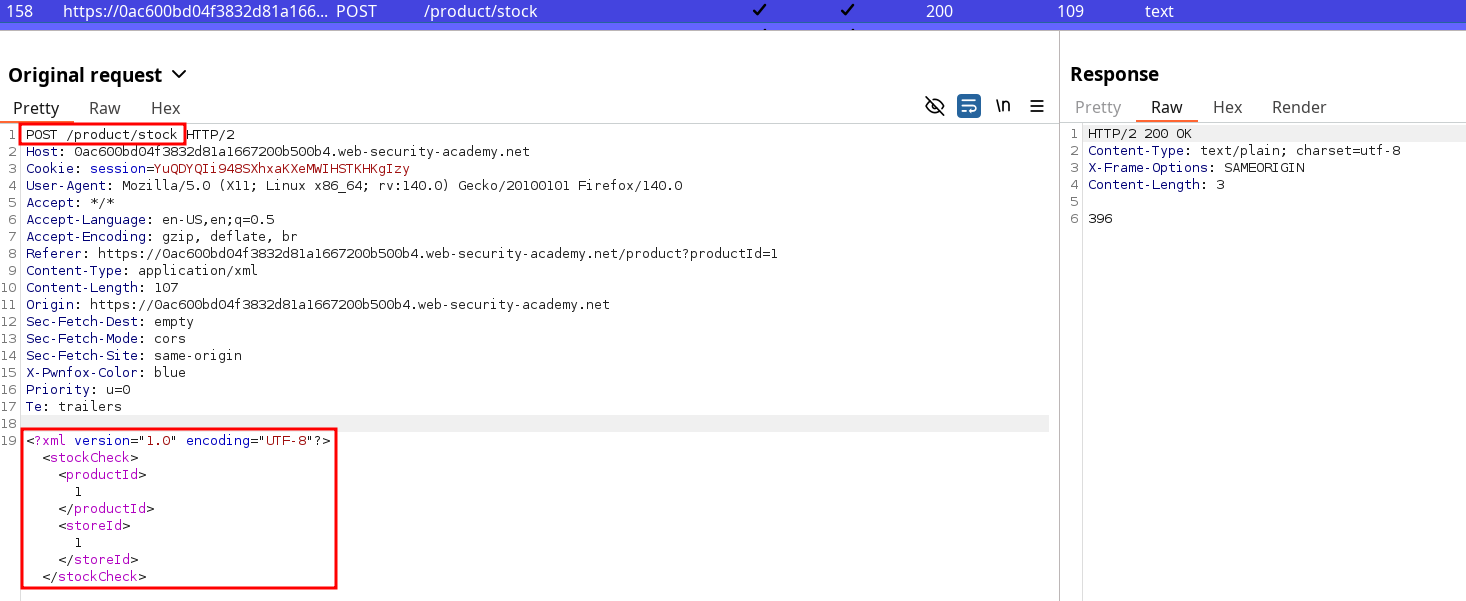Select the response Raw tab
This screenshot has width=1466, height=601.
(x=1166, y=107)
